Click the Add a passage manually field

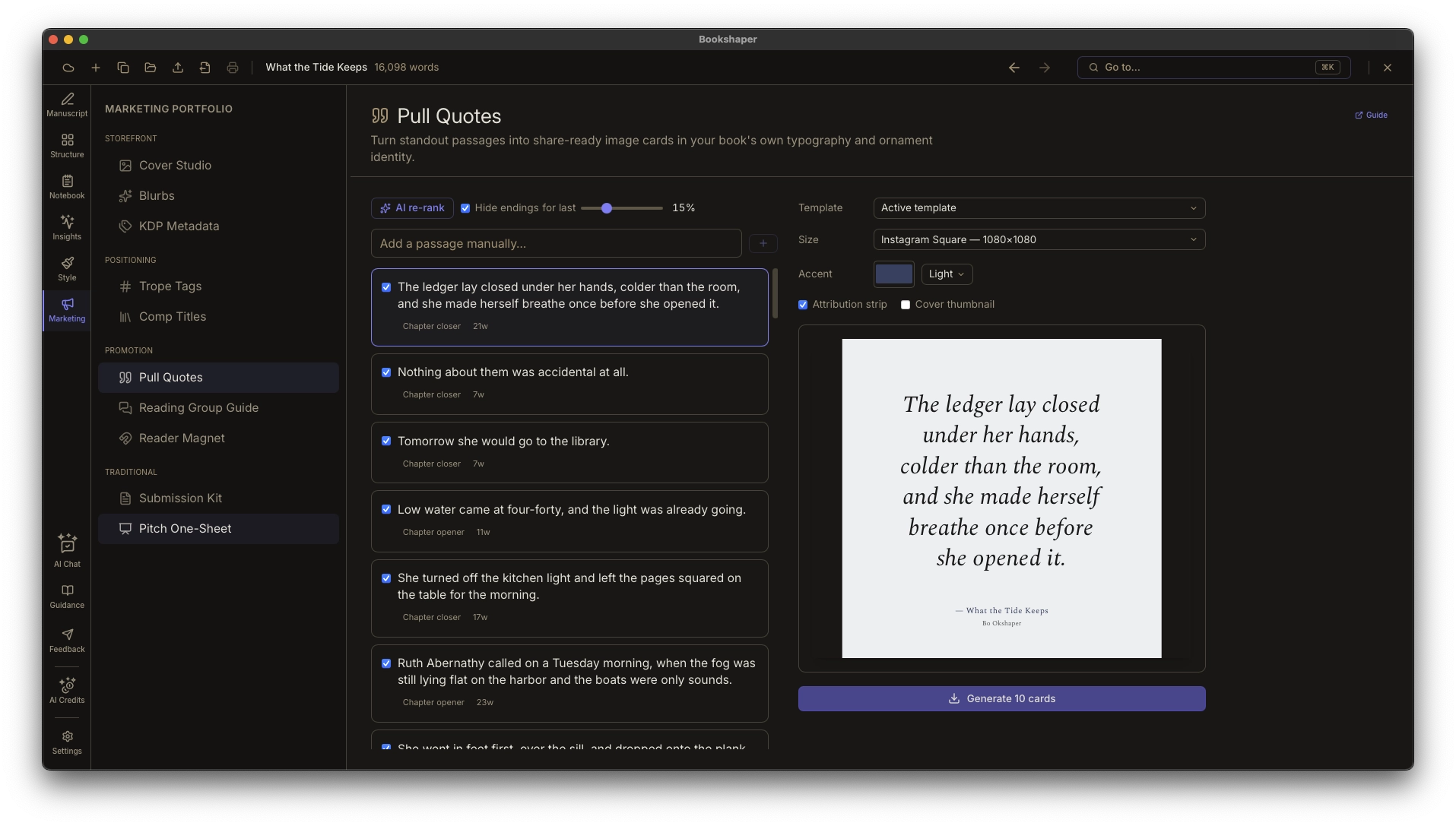(556, 243)
